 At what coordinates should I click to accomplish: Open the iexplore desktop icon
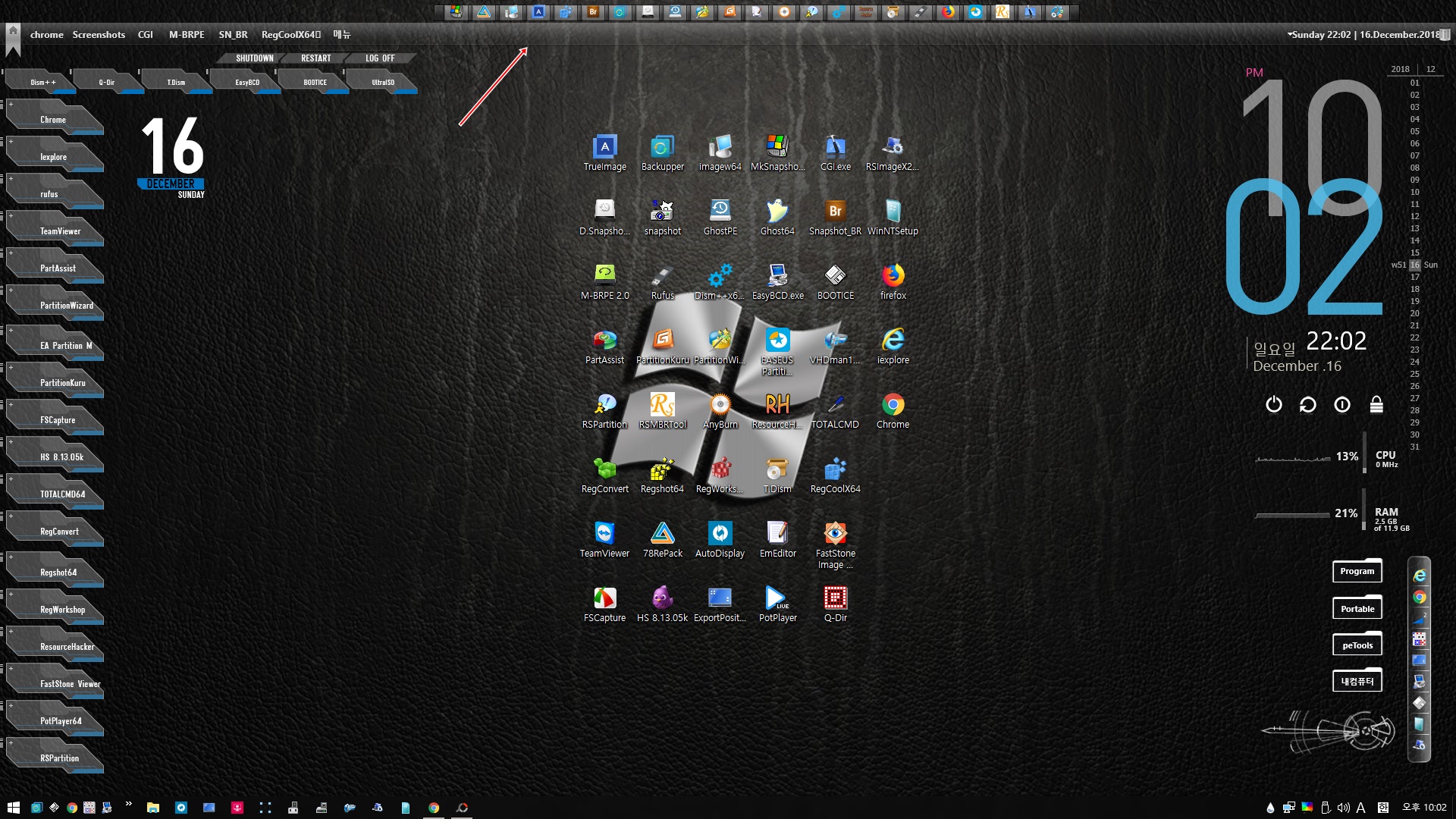(893, 346)
